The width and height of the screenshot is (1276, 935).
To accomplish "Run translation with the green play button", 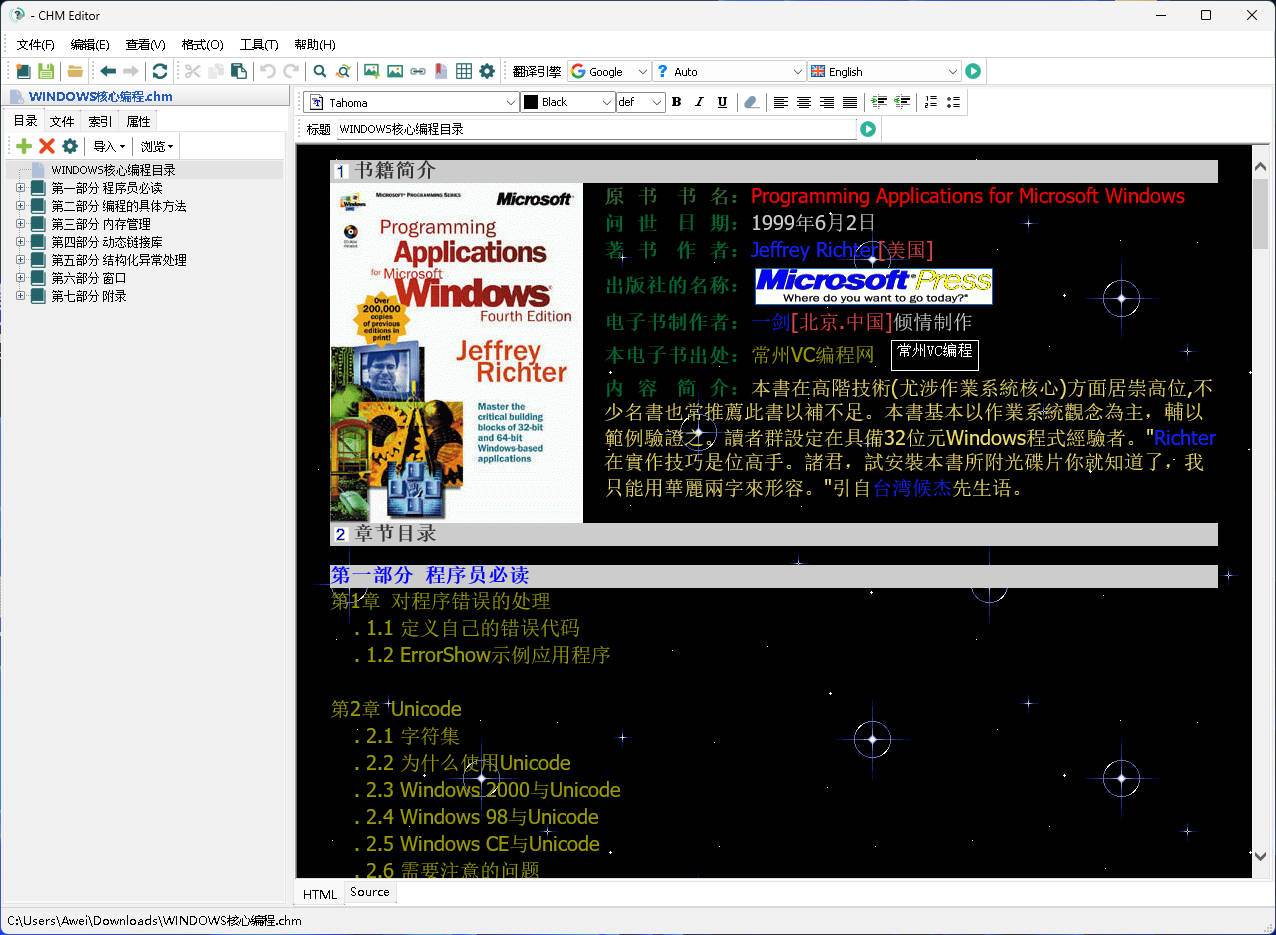I will 973,71.
